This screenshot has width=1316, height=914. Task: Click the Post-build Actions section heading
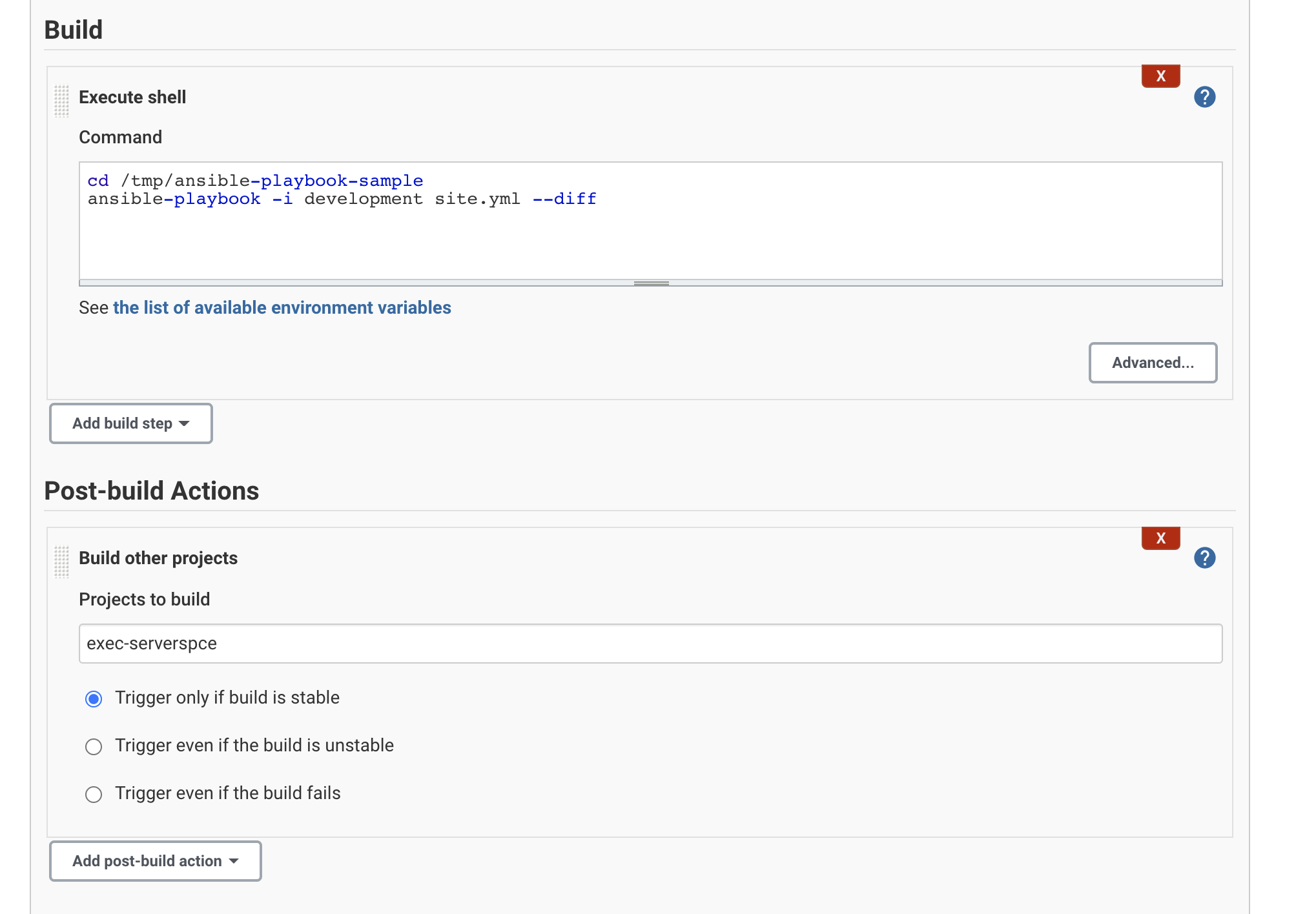coord(151,491)
